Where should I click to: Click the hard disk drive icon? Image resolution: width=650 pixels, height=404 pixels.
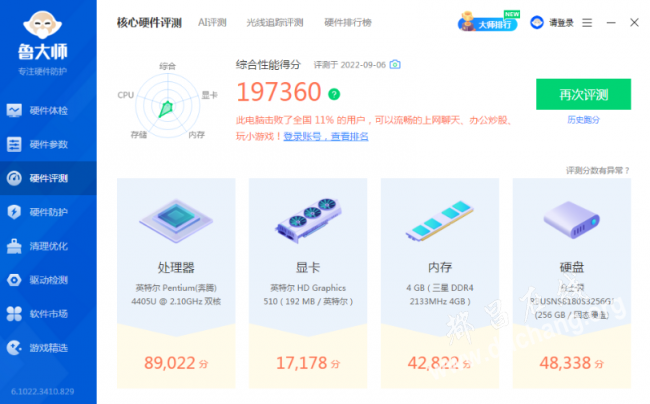tap(572, 220)
